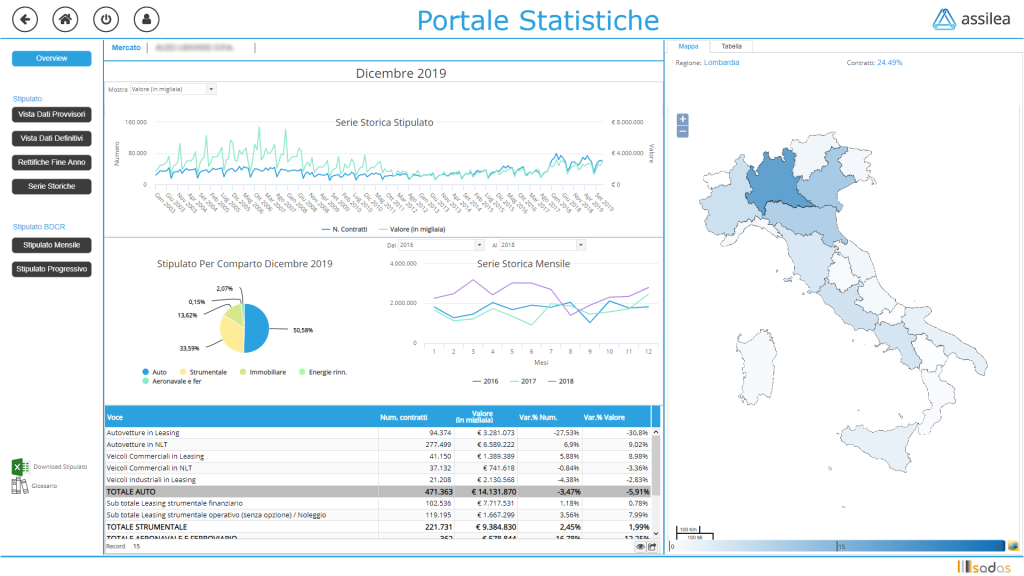
Task: Click the Excel Download Stipulato icon
Action: (x=20, y=467)
